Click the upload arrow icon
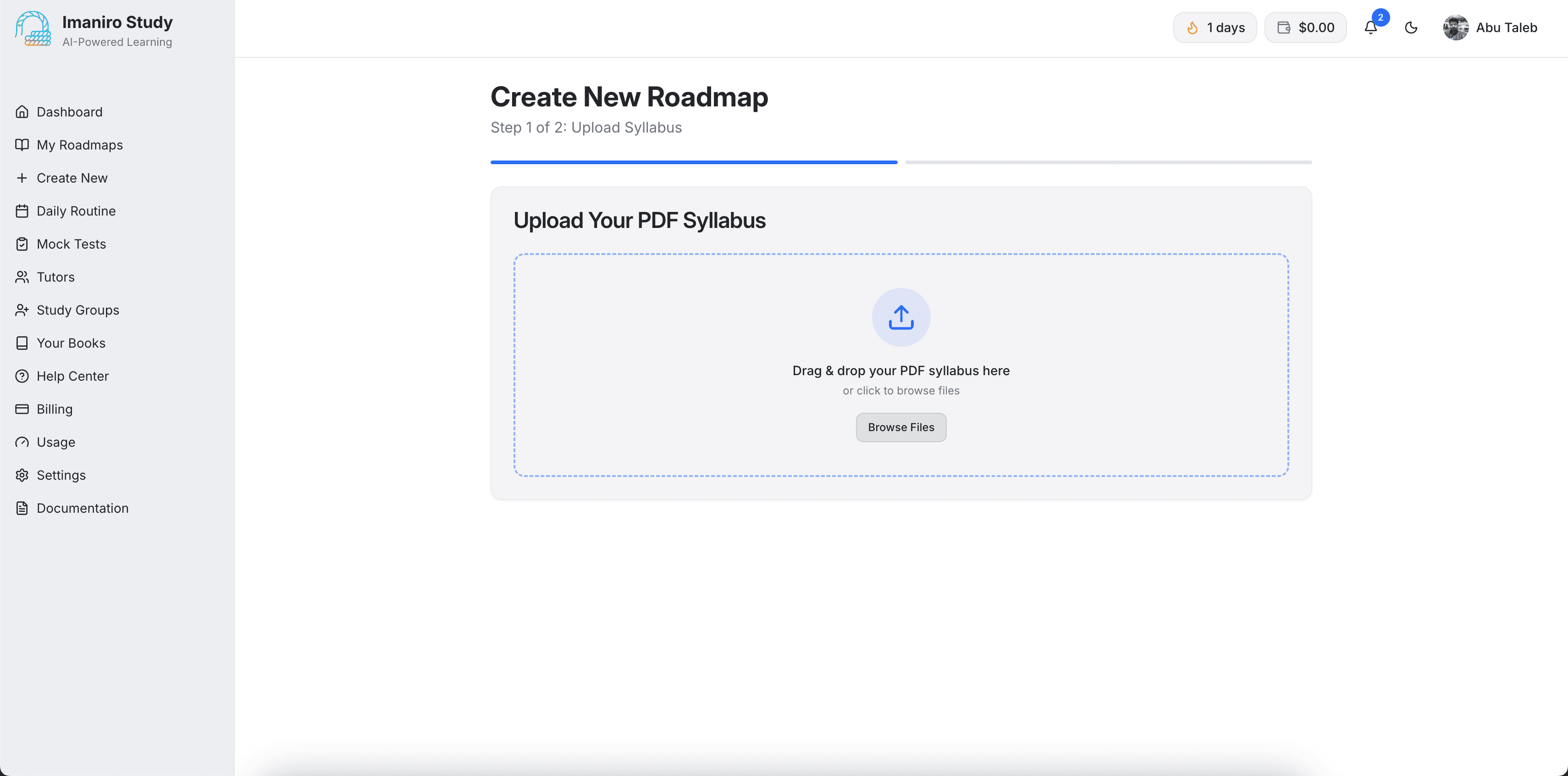 tap(901, 317)
